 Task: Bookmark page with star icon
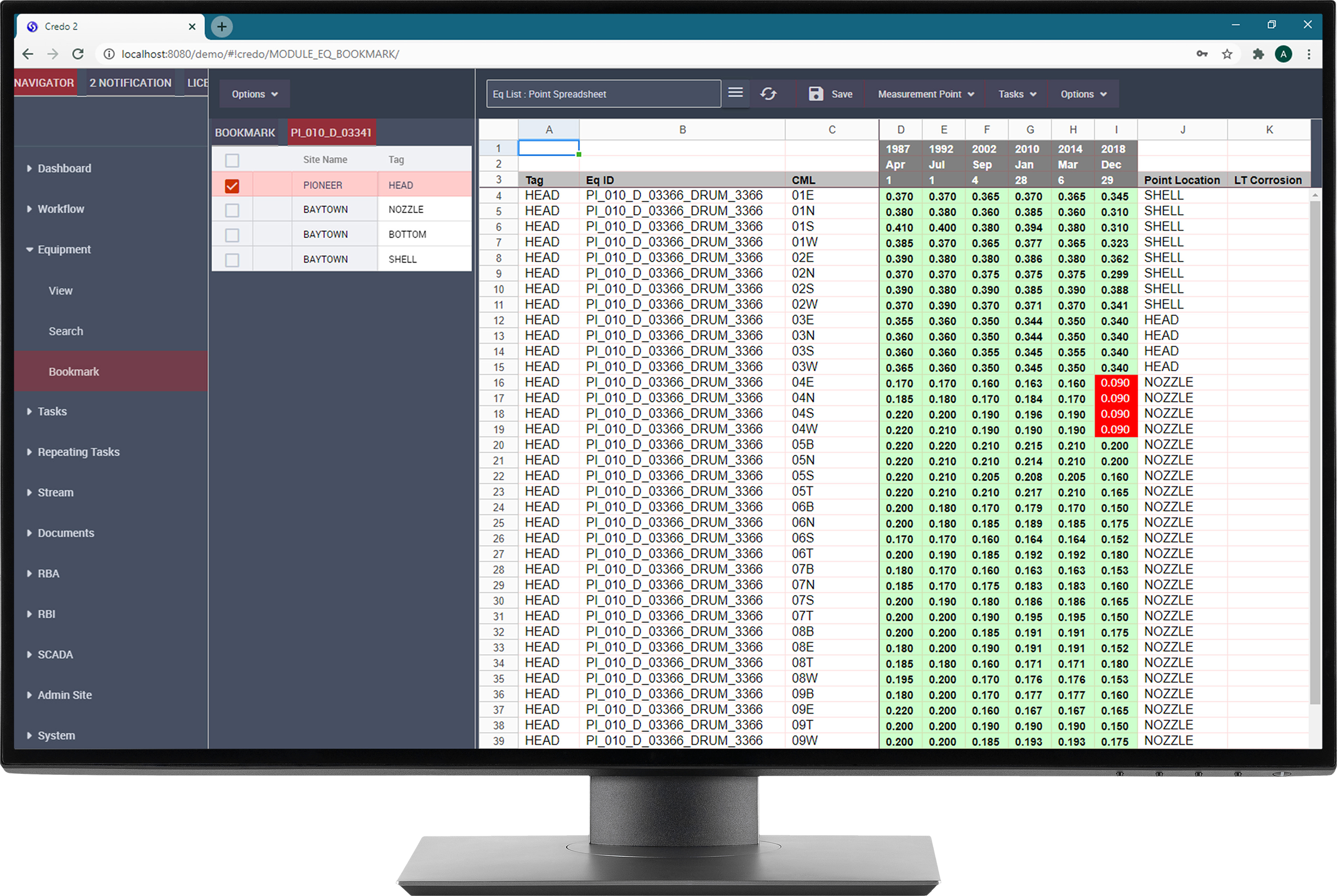tap(1227, 54)
